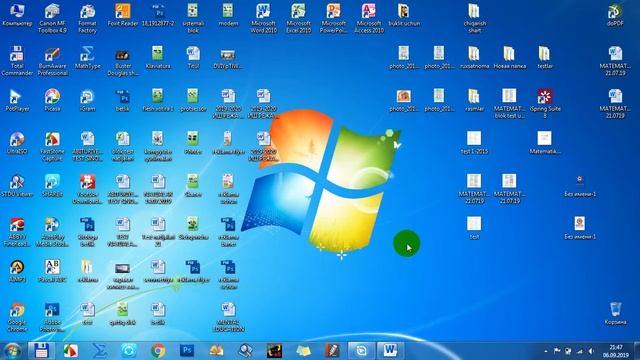Viewport: 640px width, 360px height.
Task: Launch Foxit Reader from desktop
Action: coord(122,15)
